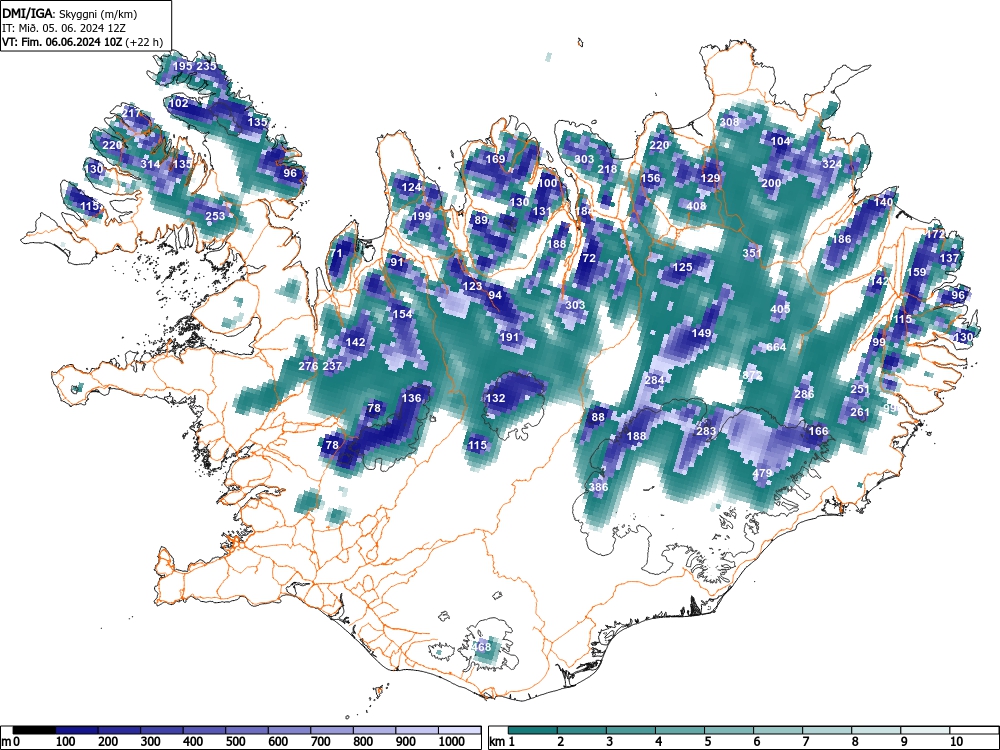Viewport: 1000px width, 750px height.
Task: Click the visibility value '191' on map
Action: [510, 337]
